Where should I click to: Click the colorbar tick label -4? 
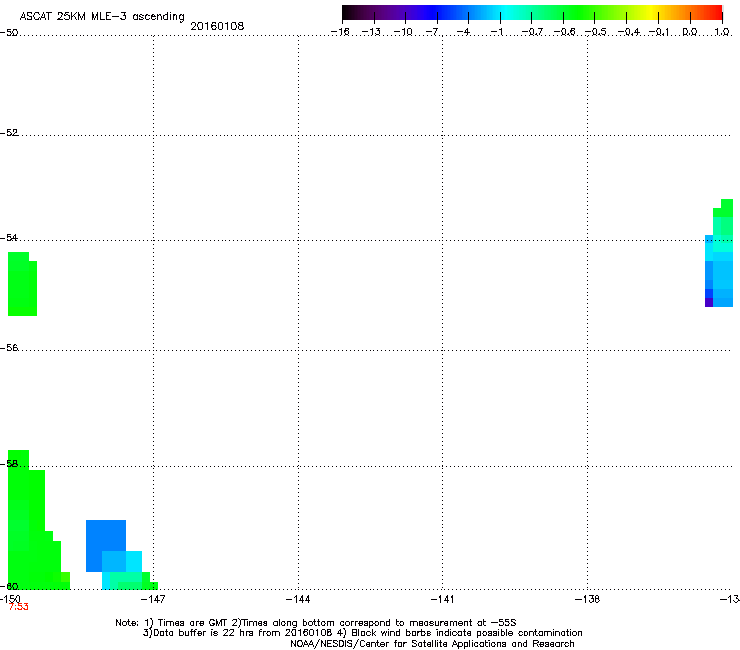click(x=464, y=32)
